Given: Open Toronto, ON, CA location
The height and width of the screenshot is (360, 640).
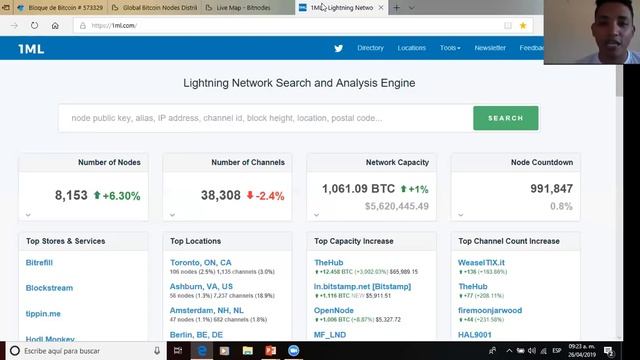Looking at the screenshot, I should tap(200, 262).
